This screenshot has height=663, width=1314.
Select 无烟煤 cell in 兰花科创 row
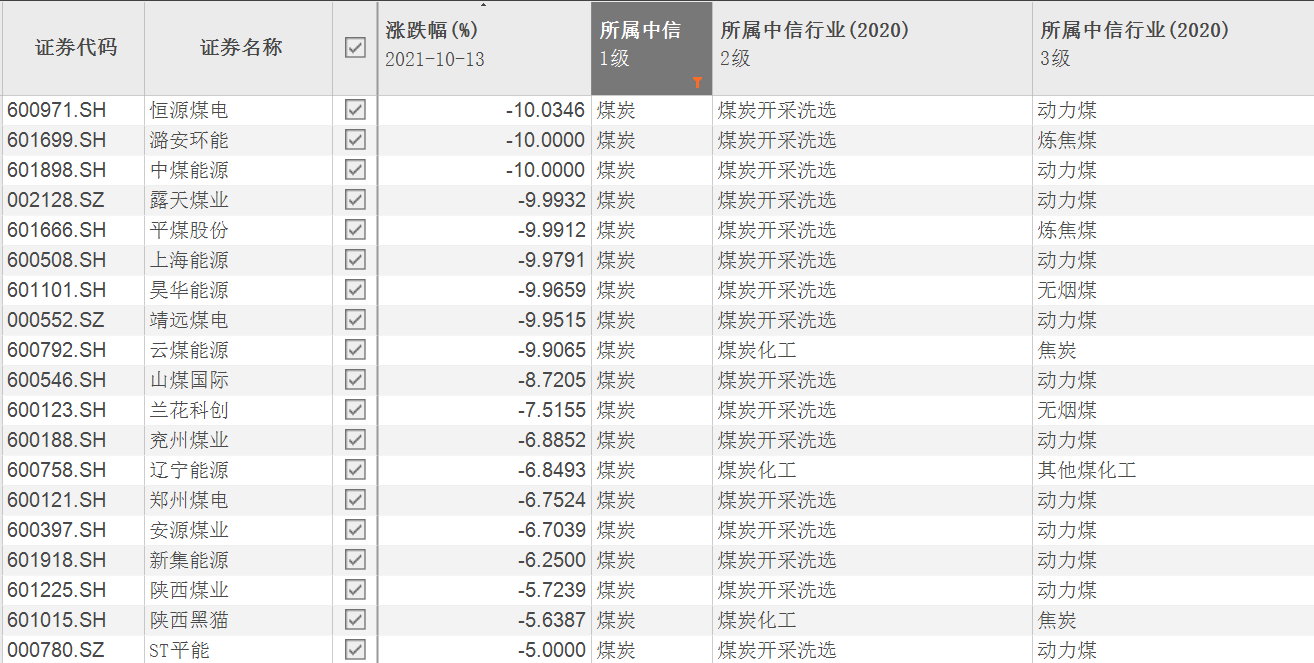click(x=1067, y=410)
